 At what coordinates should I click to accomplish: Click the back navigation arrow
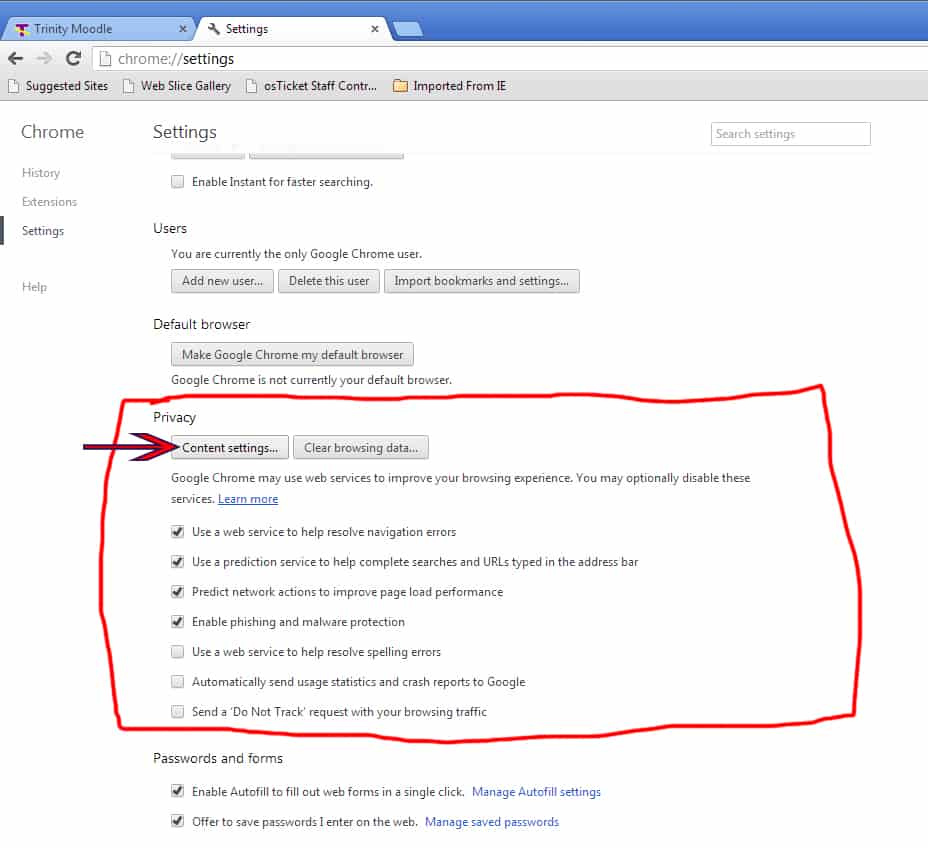[17, 58]
